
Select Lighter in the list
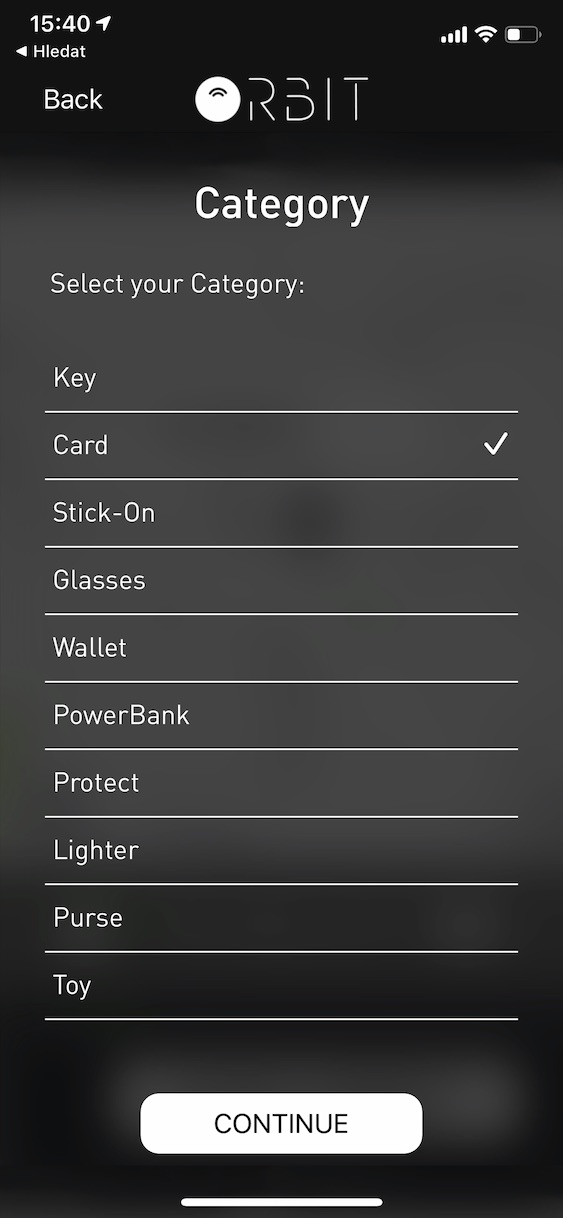(x=281, y=850)
